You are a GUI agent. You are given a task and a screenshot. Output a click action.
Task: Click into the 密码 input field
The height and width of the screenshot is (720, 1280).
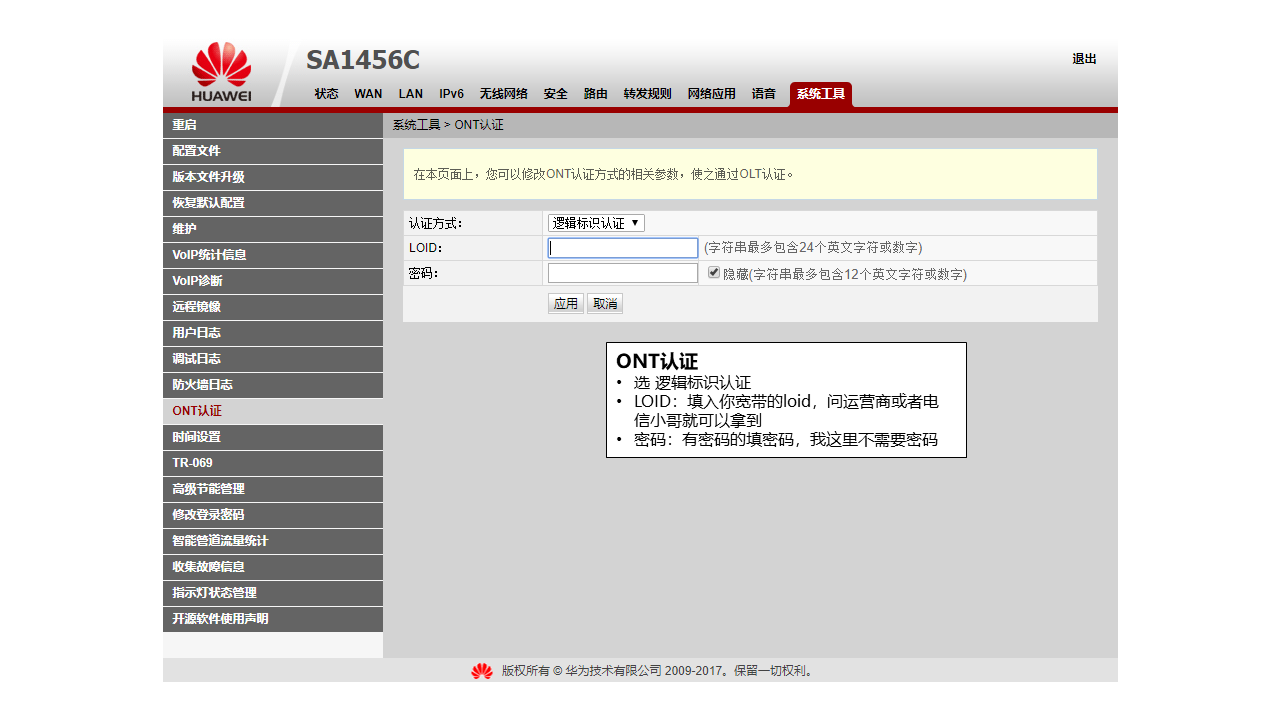[623, 273]
